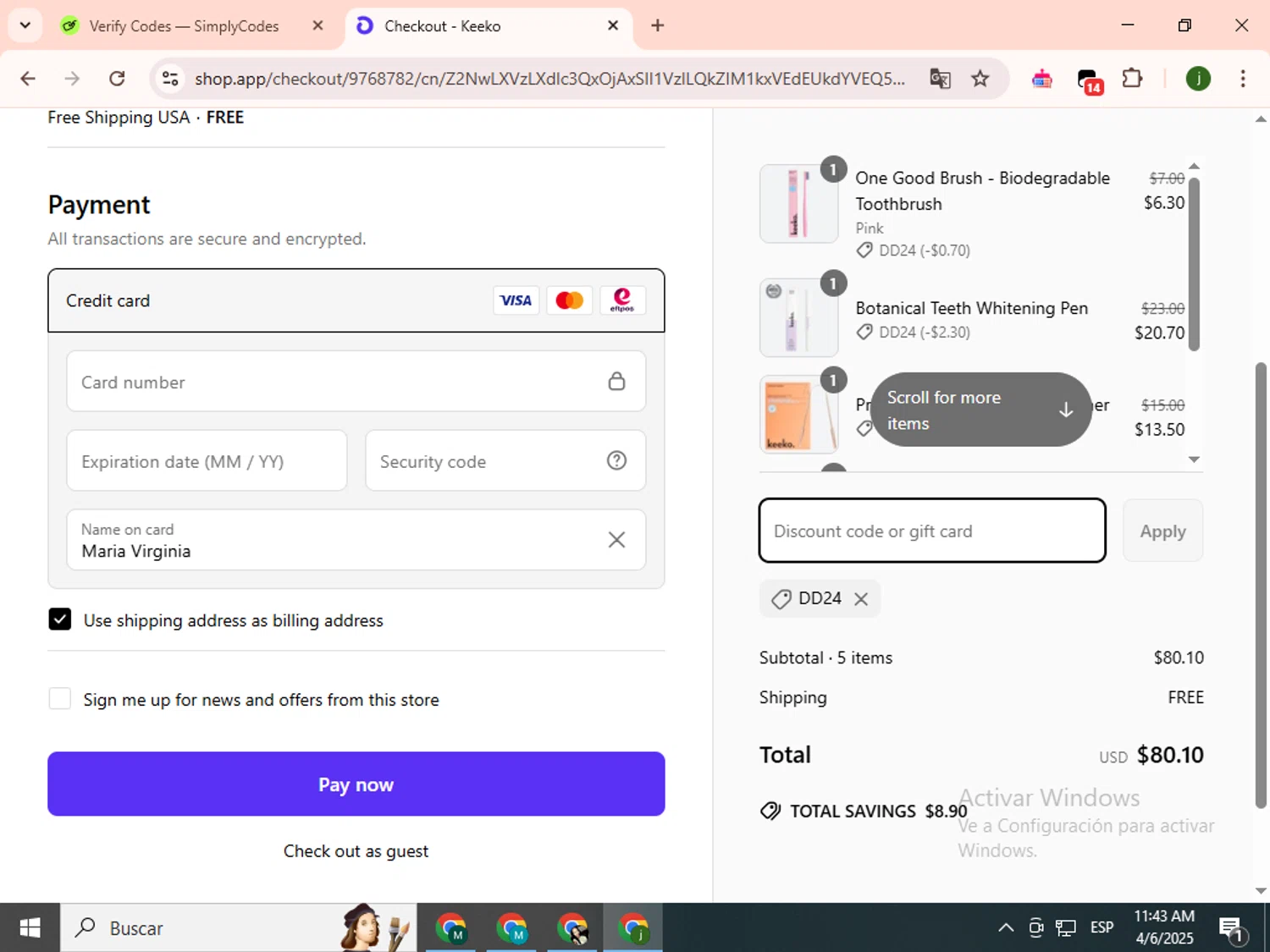Image resolution: width=1270 pixels, height=952 pixels.
Task: Click the Botanical Teeth Whitening Pen name
Action: coord(971,308)
